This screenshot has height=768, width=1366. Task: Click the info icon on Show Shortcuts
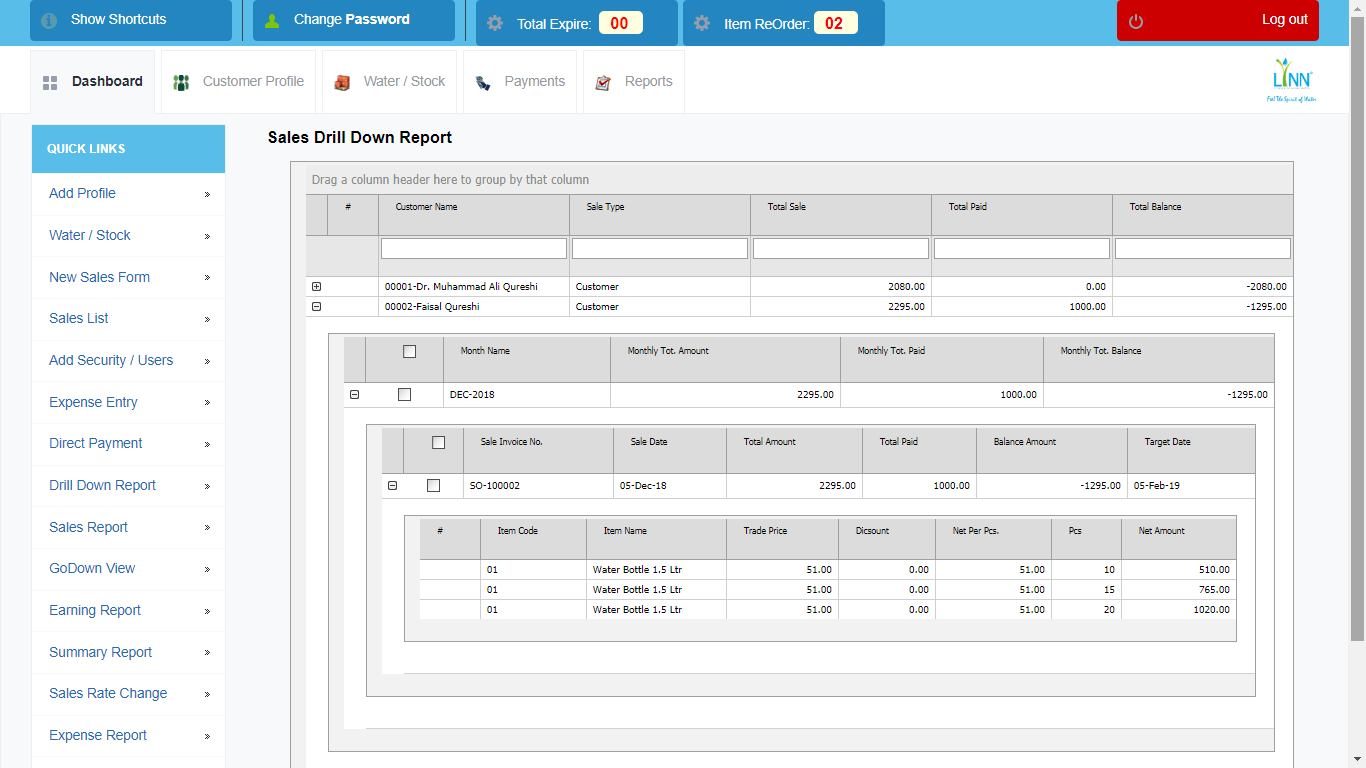[49, 19]
